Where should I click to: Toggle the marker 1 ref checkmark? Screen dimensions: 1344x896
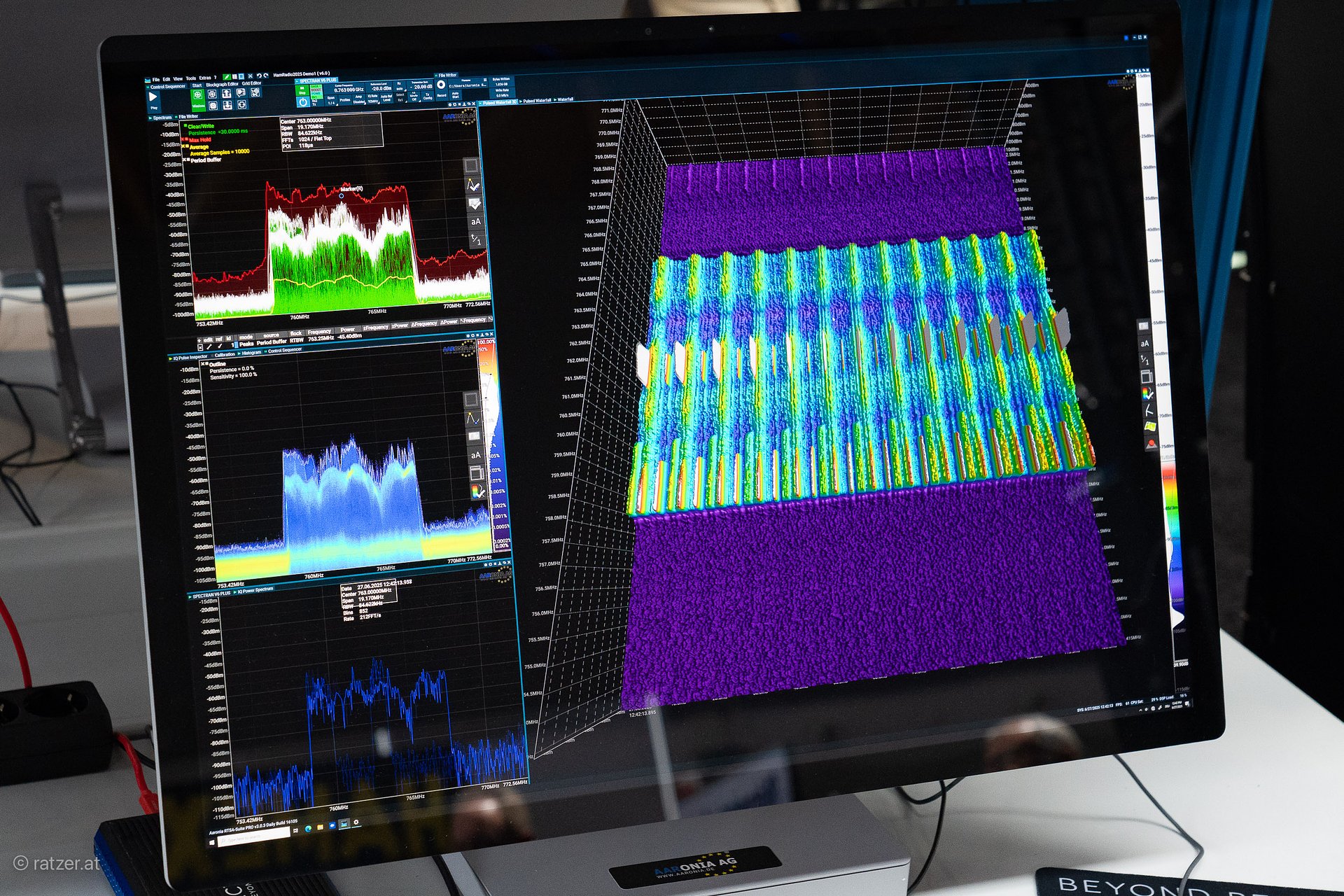click(x=218, y=346)
